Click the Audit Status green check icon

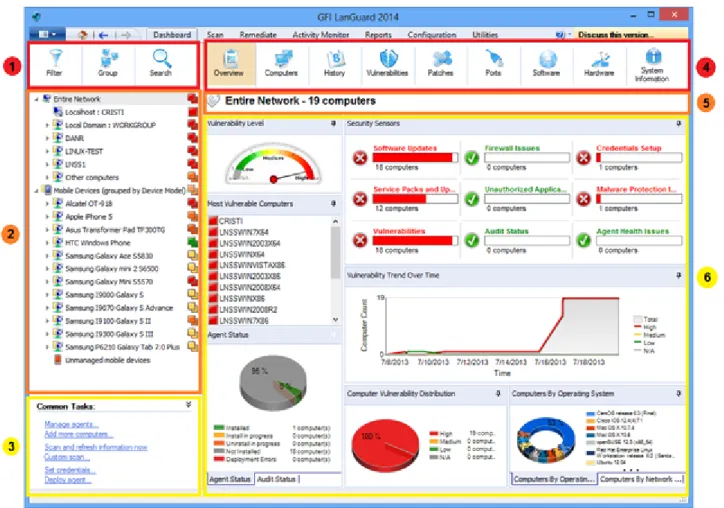(472, 241)
